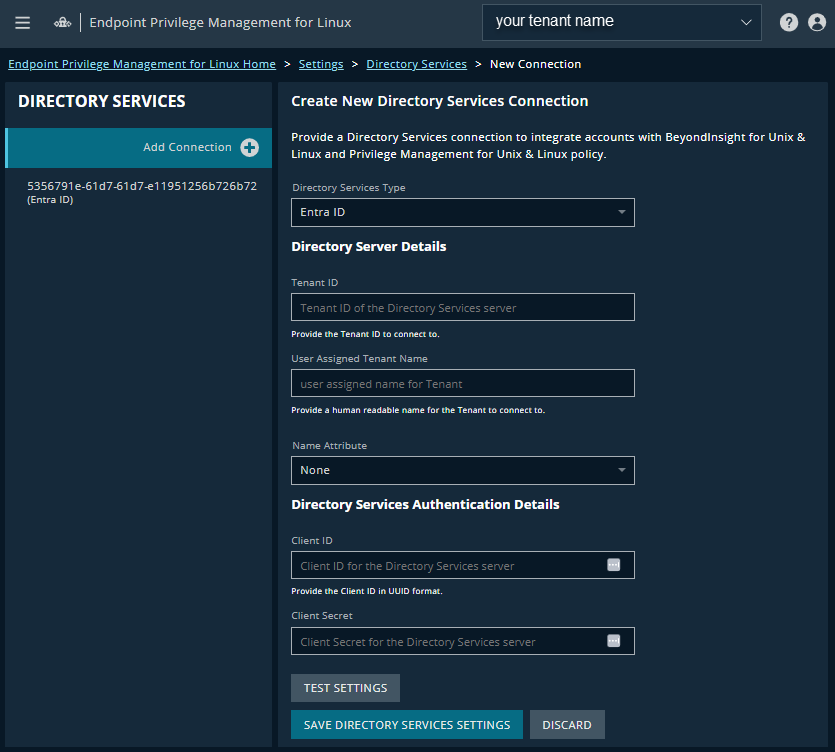The width and height of the screenshot is (835, 752).
Task: Open the Directory Services Type dropdown
Action: point(463,212)
